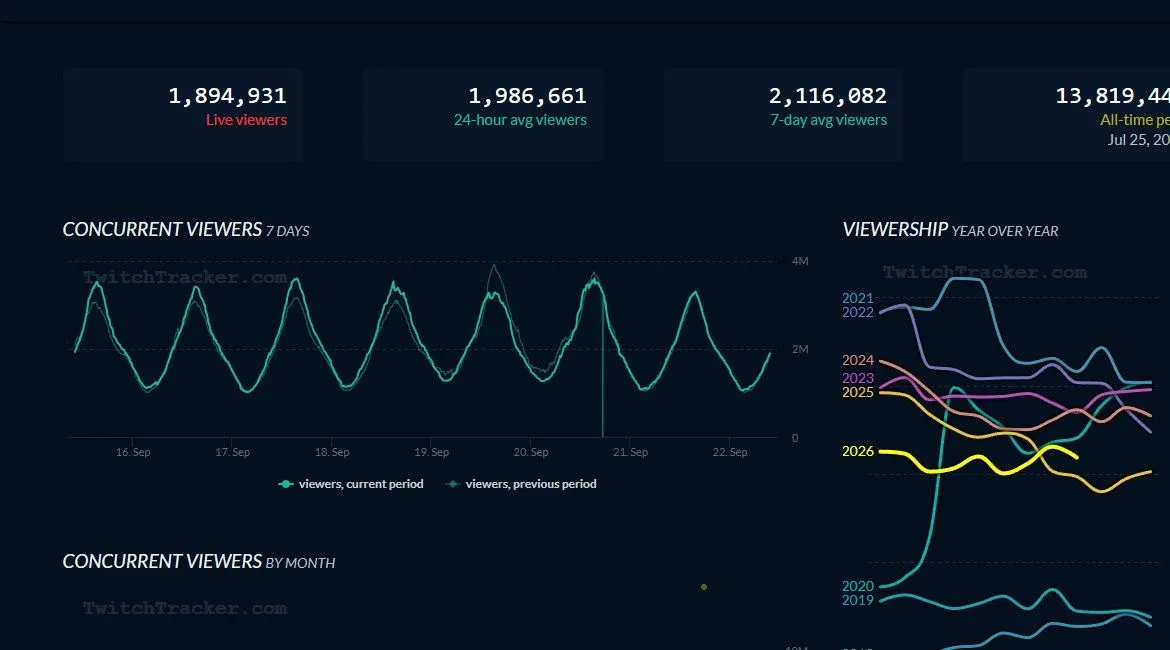Select the 2025 year label
The height and width of the screenshot is (650, 1170).
click(x=857, y=393)
